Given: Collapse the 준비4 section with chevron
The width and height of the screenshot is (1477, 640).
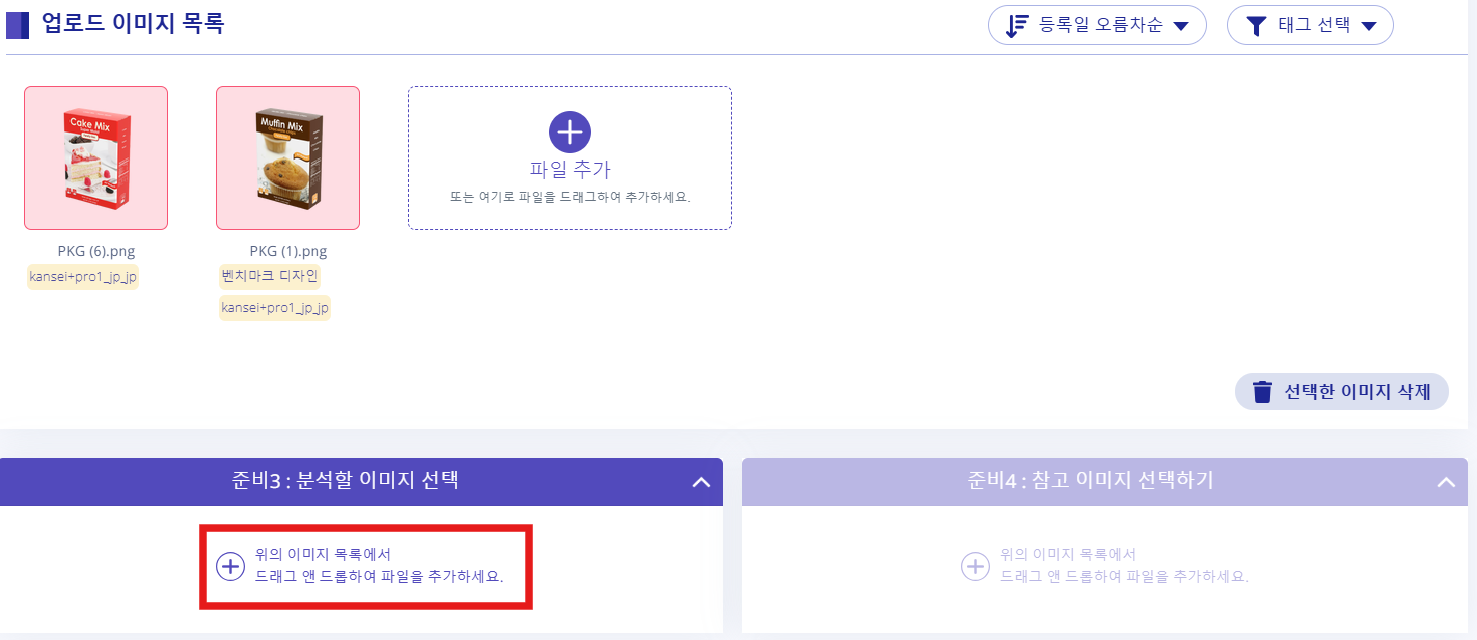Looking at the screenshot, I should (1446, 482).
